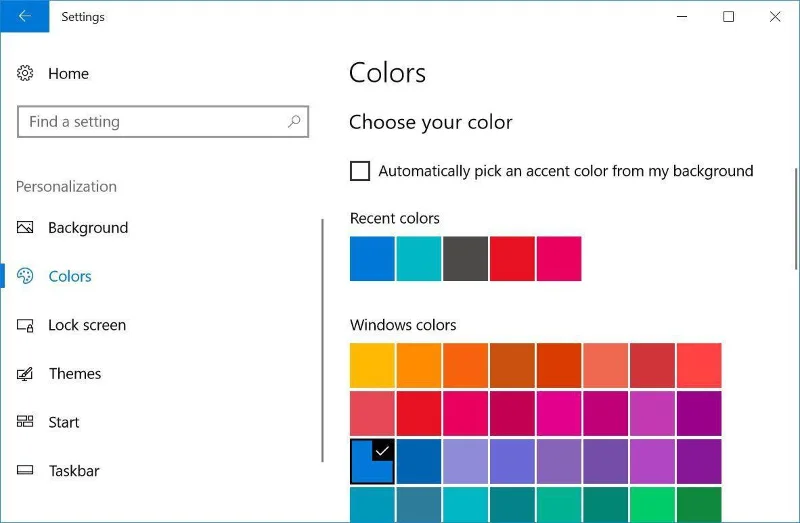Click the Themes brush icon
The height and width of the screenshot is (523, 800).
click(x=25, y=374)
